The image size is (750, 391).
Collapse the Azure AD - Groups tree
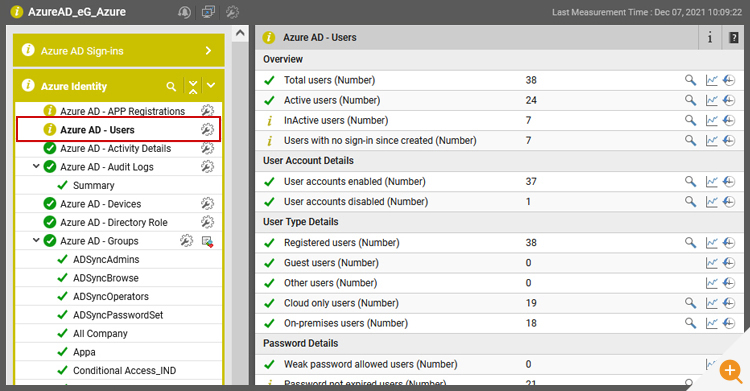tap(36, 240)
